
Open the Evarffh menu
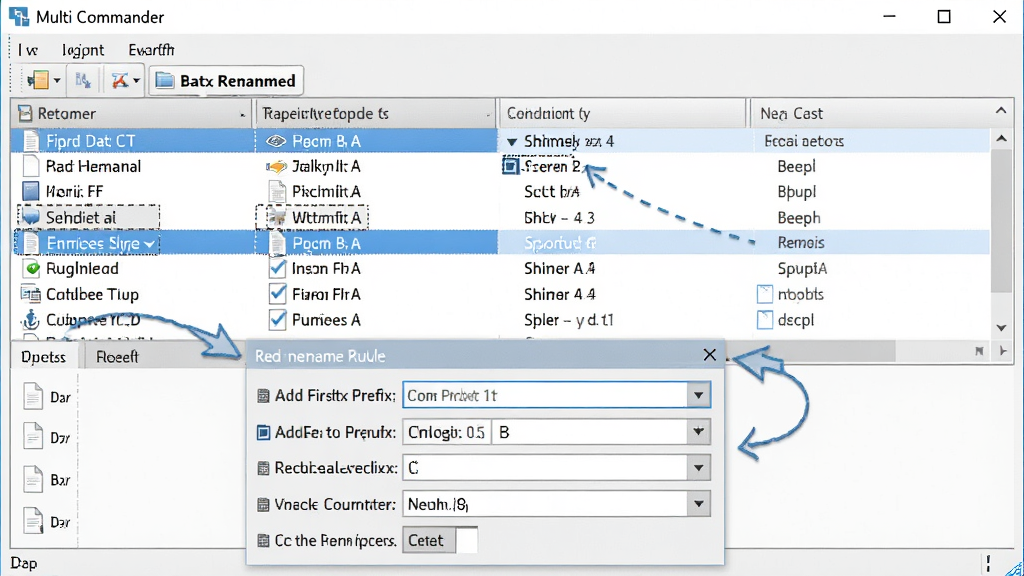coord(151,50)
